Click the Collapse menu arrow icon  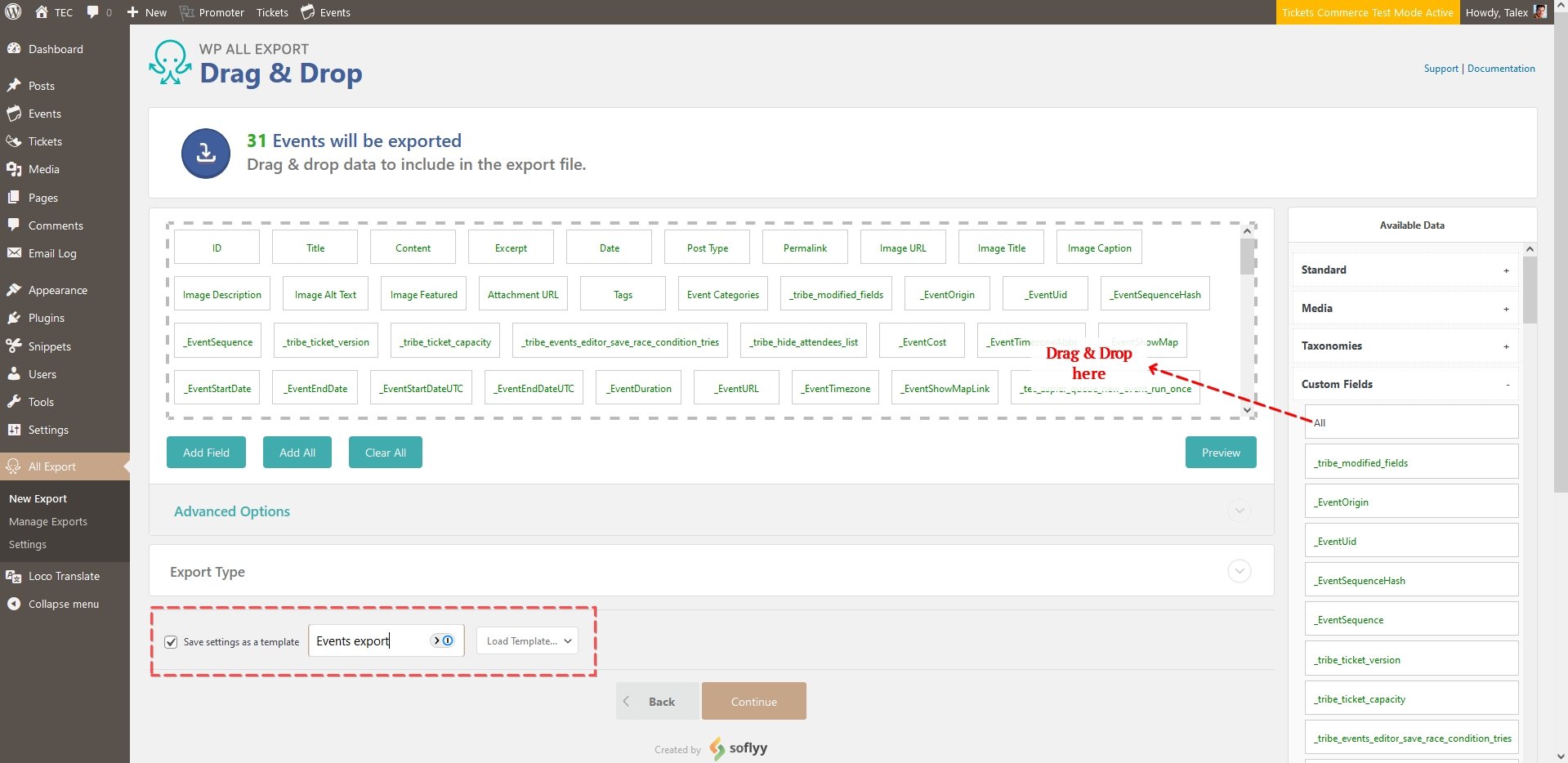pos(14,604)
